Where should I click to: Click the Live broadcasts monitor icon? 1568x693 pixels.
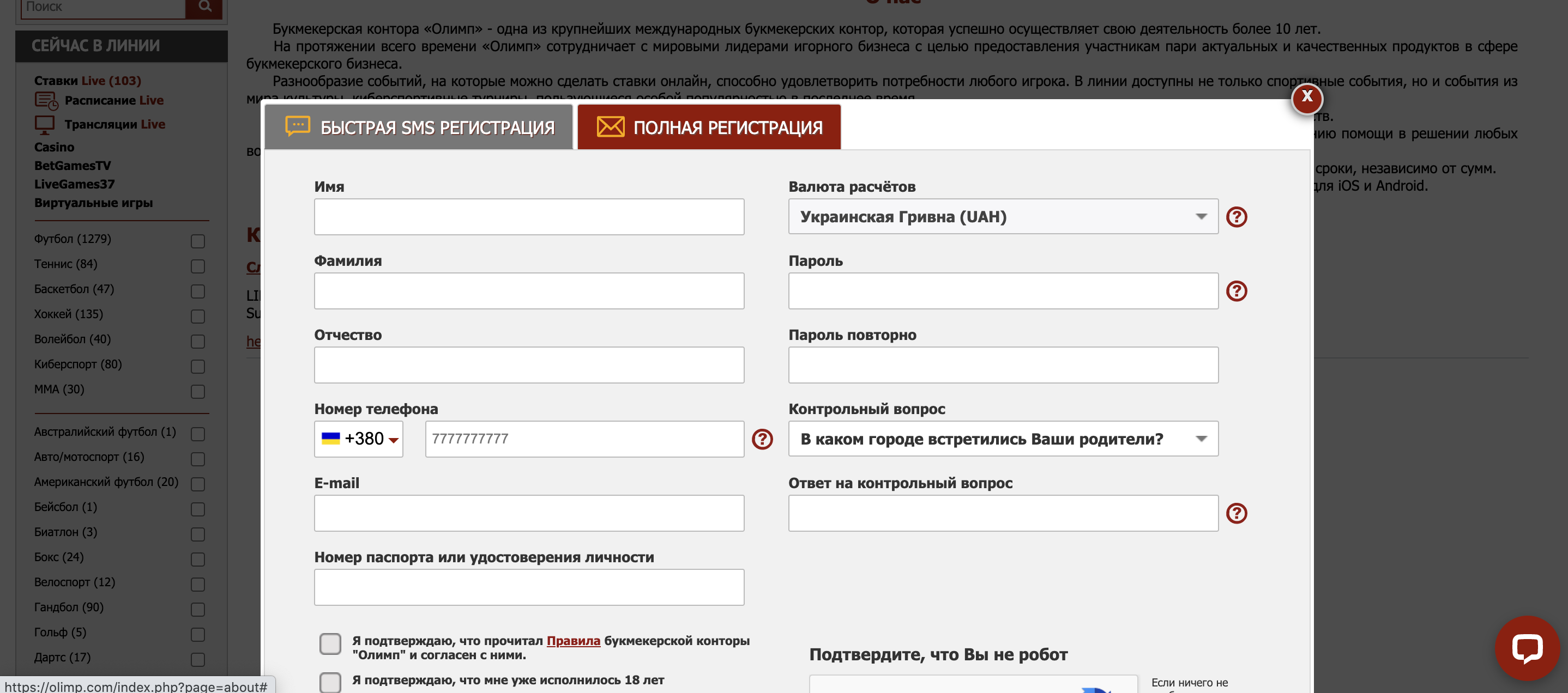click(45, 125)
